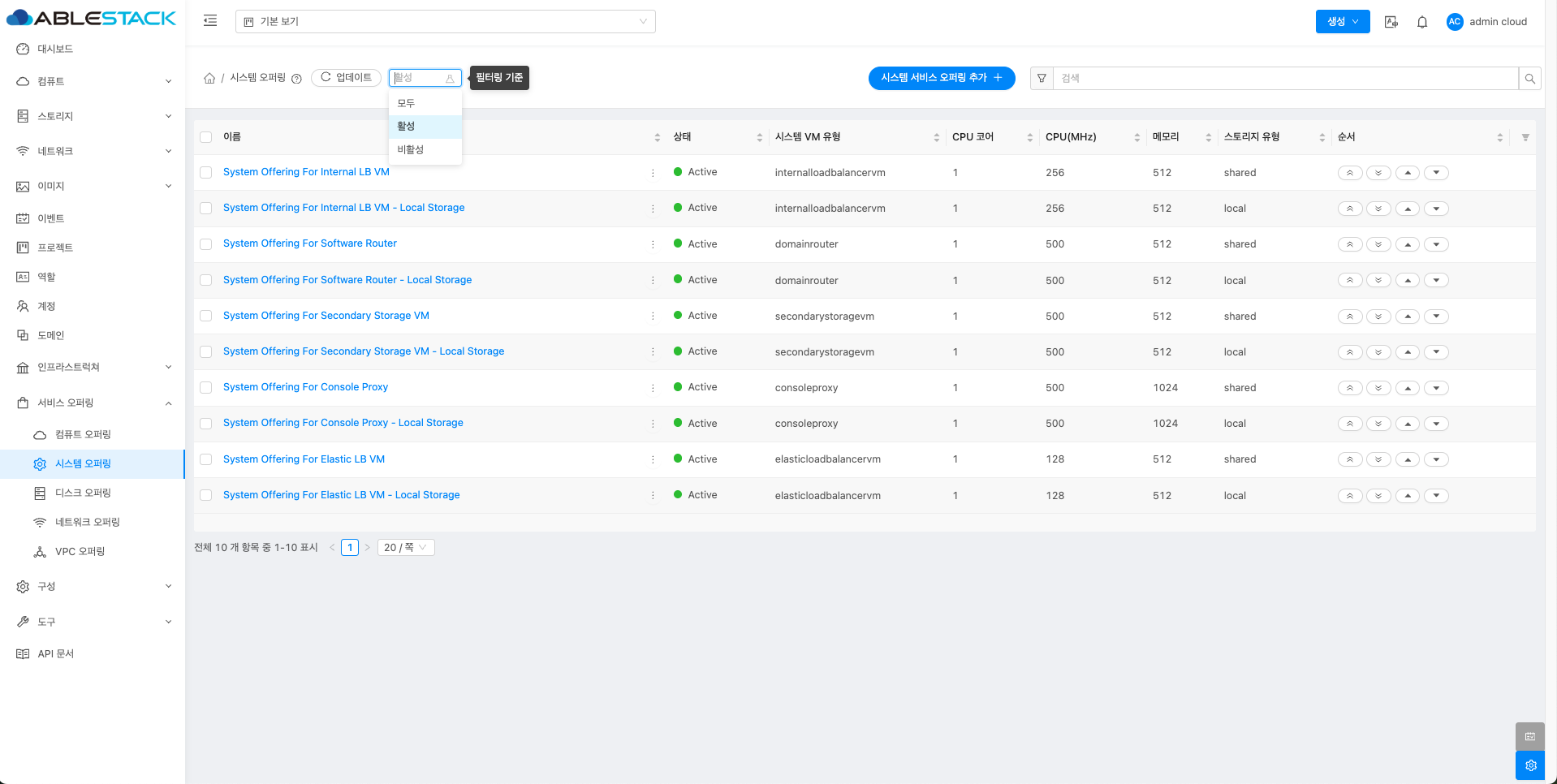The image size is (1557, 784).
Task: Choose 비활성 from the filter list
Action: (411, 150)
